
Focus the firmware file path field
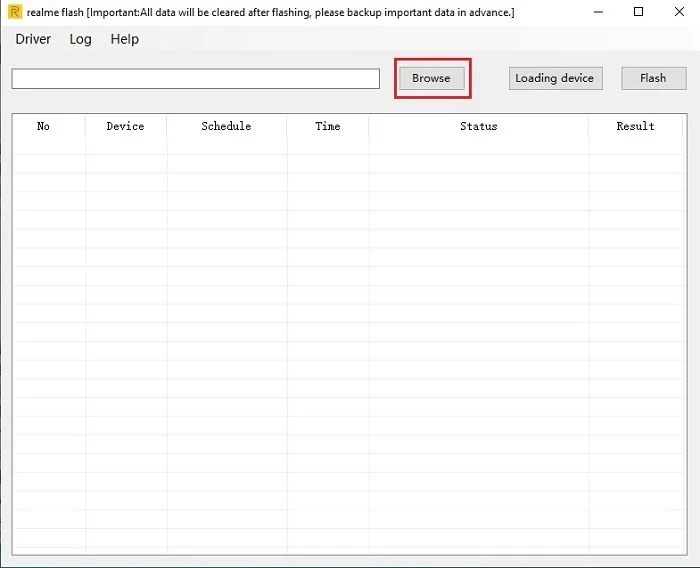196,79
